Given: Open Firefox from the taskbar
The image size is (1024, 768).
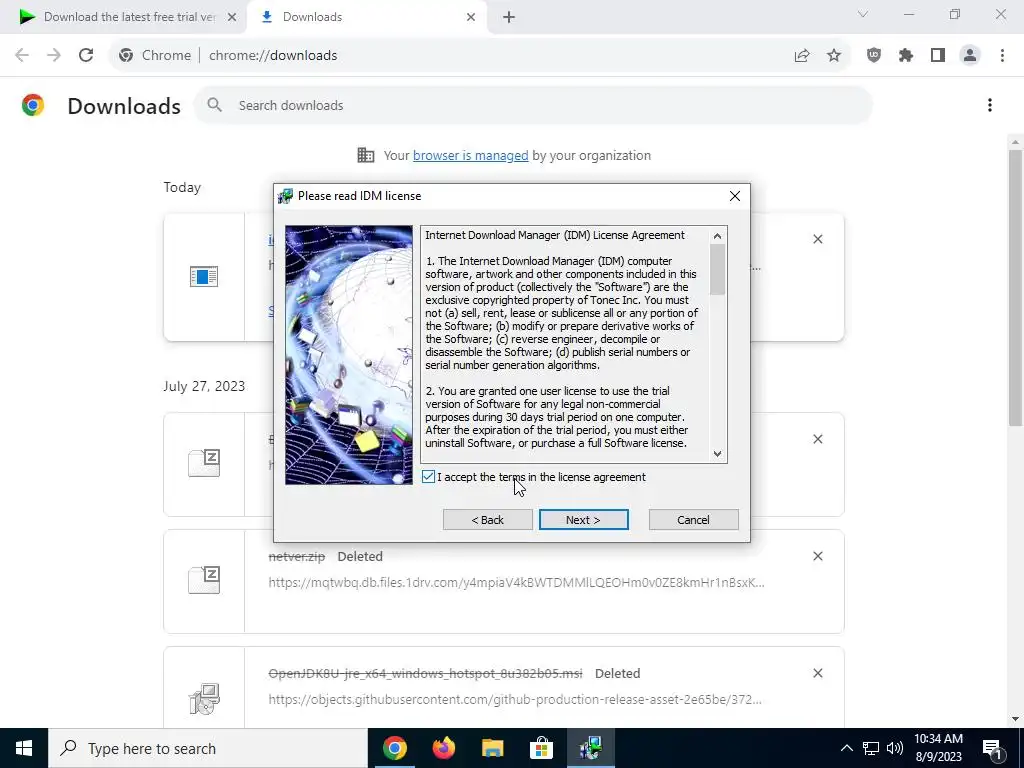Looking at the screenshot, I should (x=443, y=748).
